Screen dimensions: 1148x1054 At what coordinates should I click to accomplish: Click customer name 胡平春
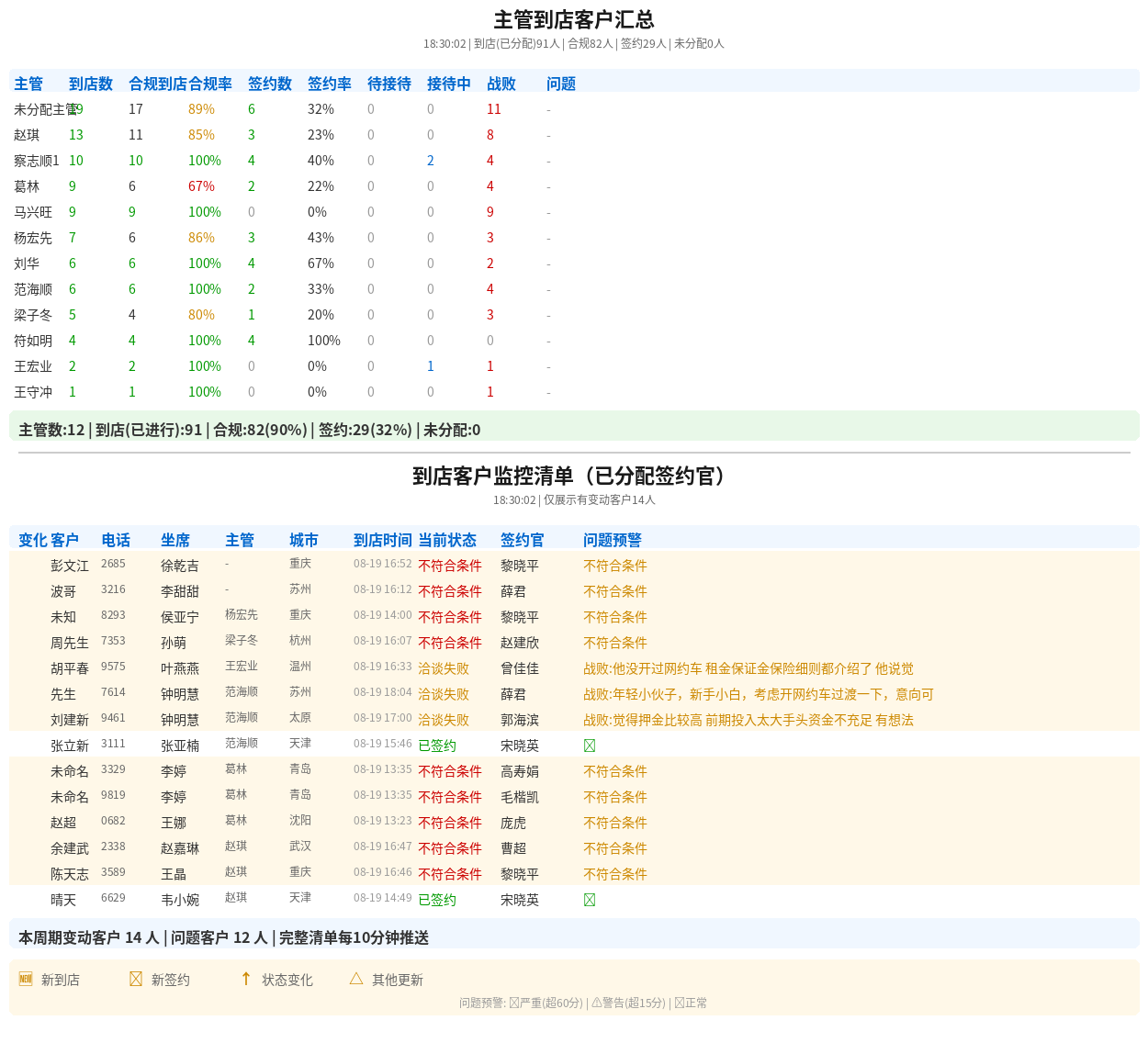pos(70,668)
